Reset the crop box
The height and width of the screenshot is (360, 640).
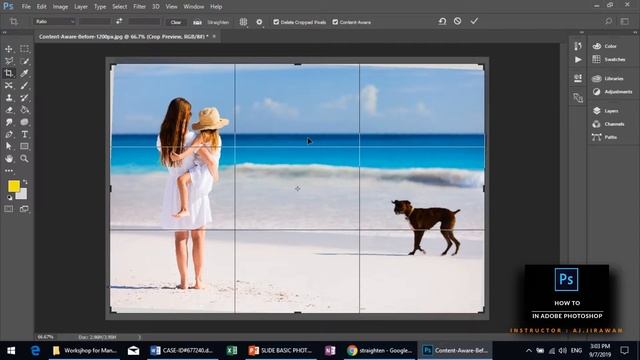point(442,21)
